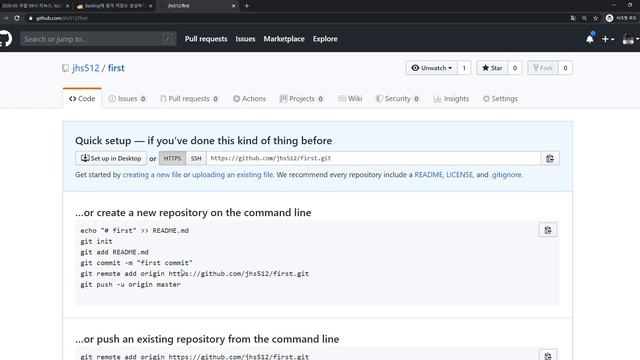Click Set up in Desktop button
The height and width of the screenshot is (360, 640).
click(x=111, y=158)
